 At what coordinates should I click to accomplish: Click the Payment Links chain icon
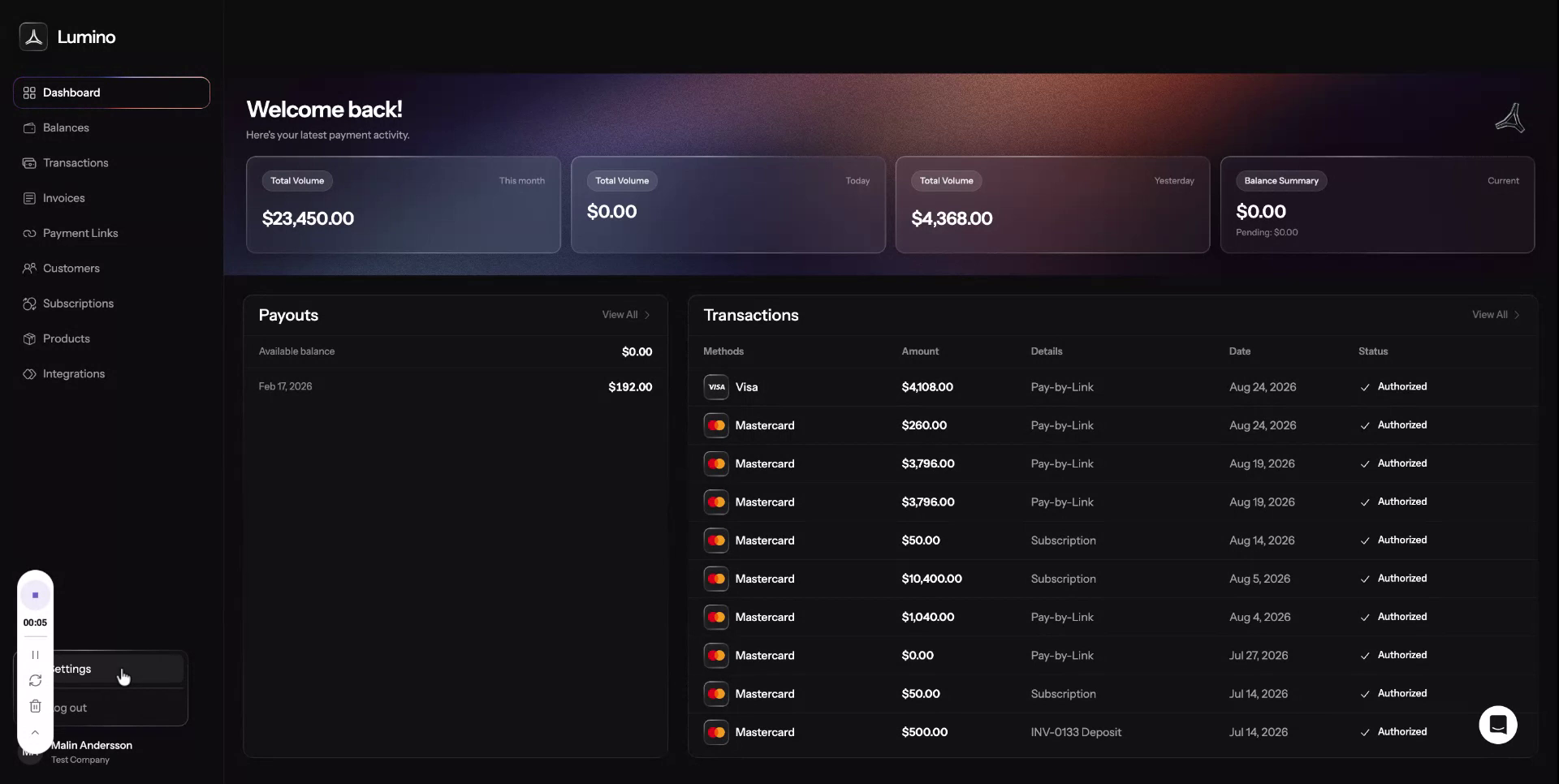point(29,234)
